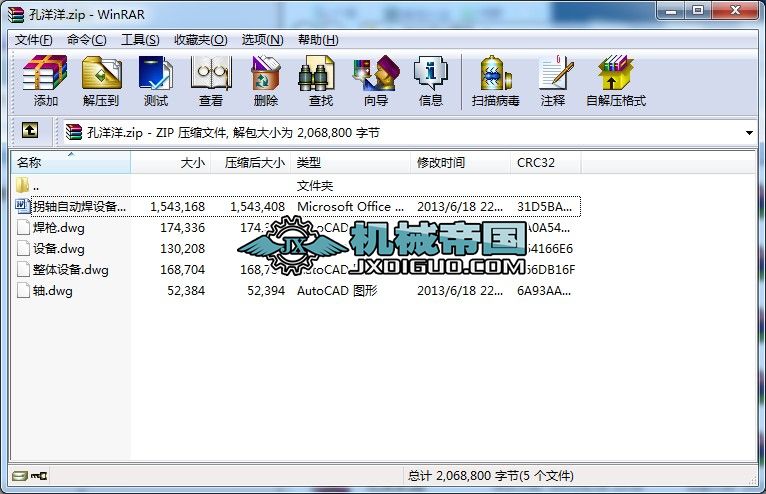
Task: Expand the address bar dropdown arrow
Action: 749,133
